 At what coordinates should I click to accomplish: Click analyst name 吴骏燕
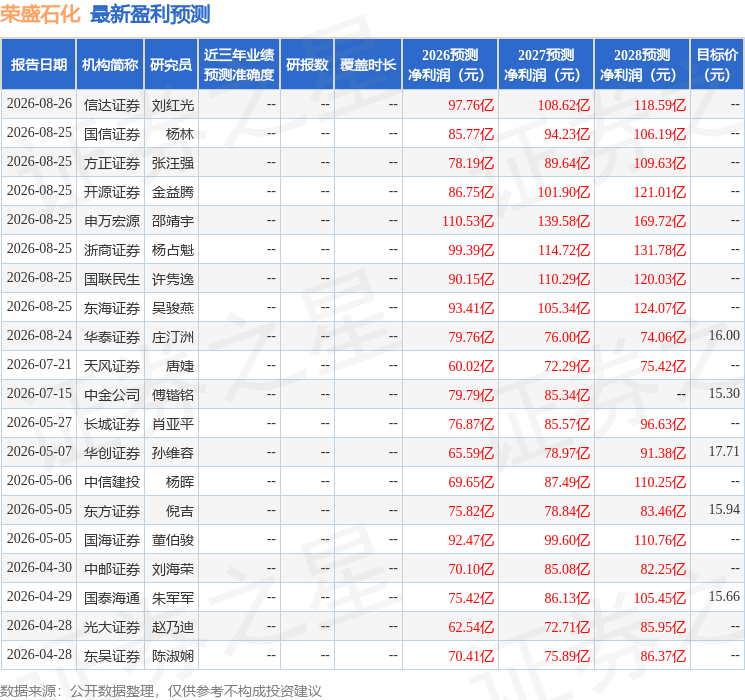point(173,308)
